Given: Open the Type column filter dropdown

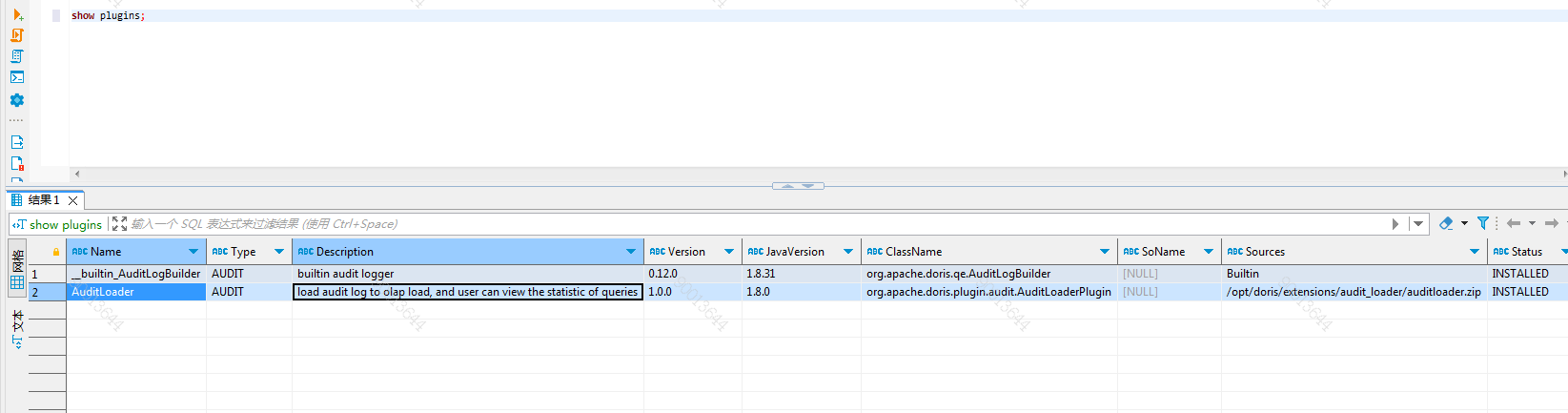Looking at the screenshot, I should (x=279, y=252).
